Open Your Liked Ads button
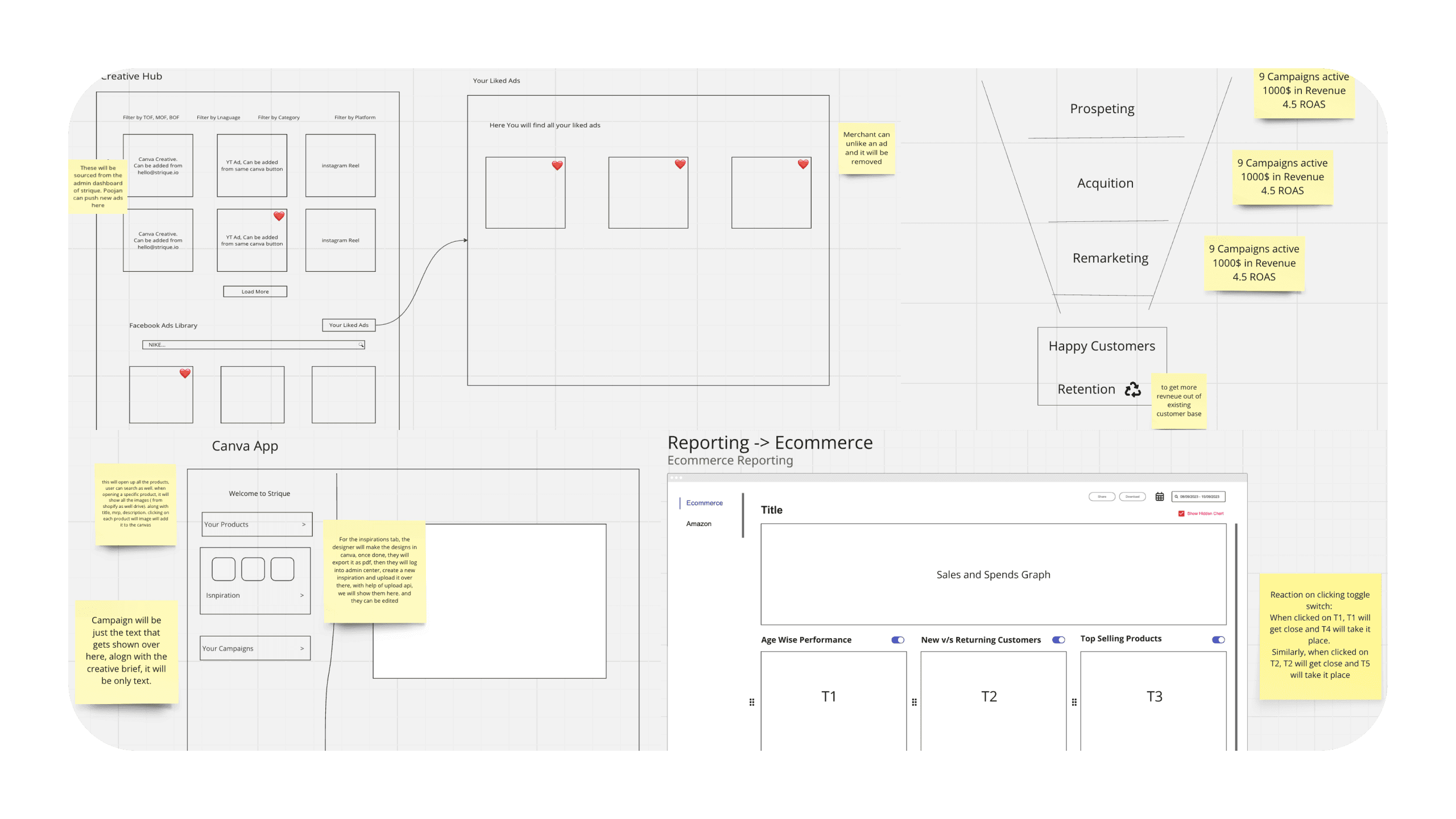The image size is (1456, 819). tap(349, 325)
